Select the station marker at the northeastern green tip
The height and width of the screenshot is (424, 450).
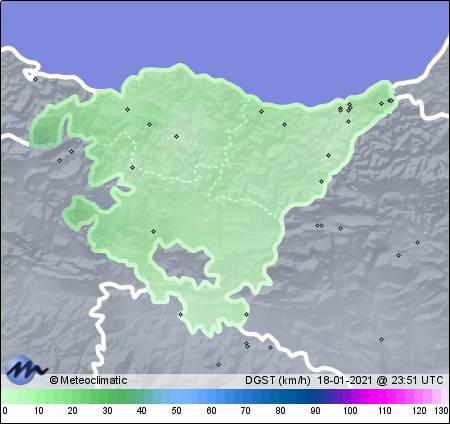click(390, 100)
